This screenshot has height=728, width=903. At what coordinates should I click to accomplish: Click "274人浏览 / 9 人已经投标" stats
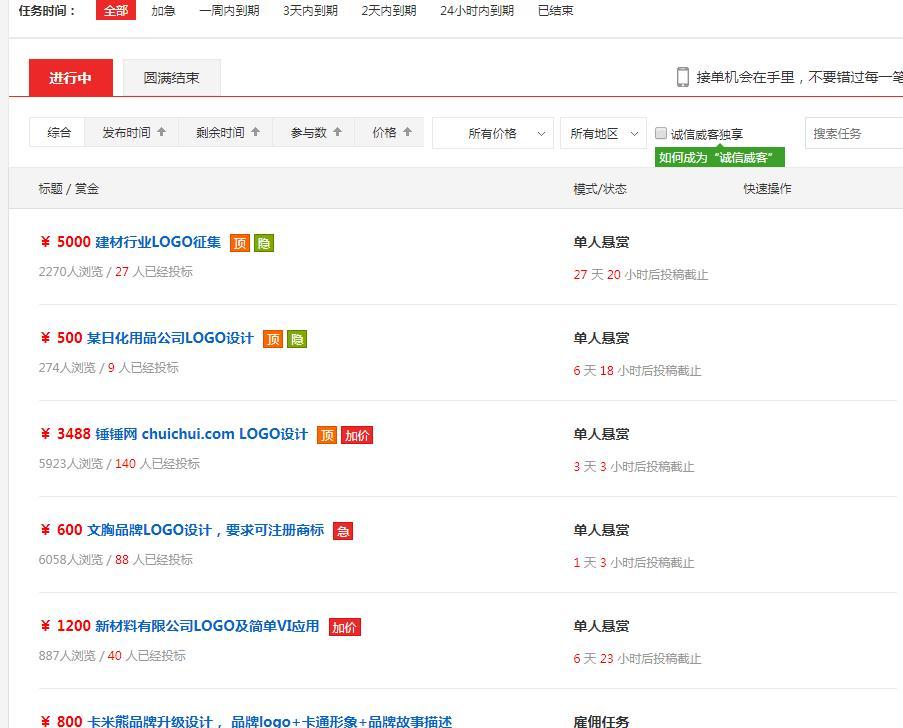(109, 368)
